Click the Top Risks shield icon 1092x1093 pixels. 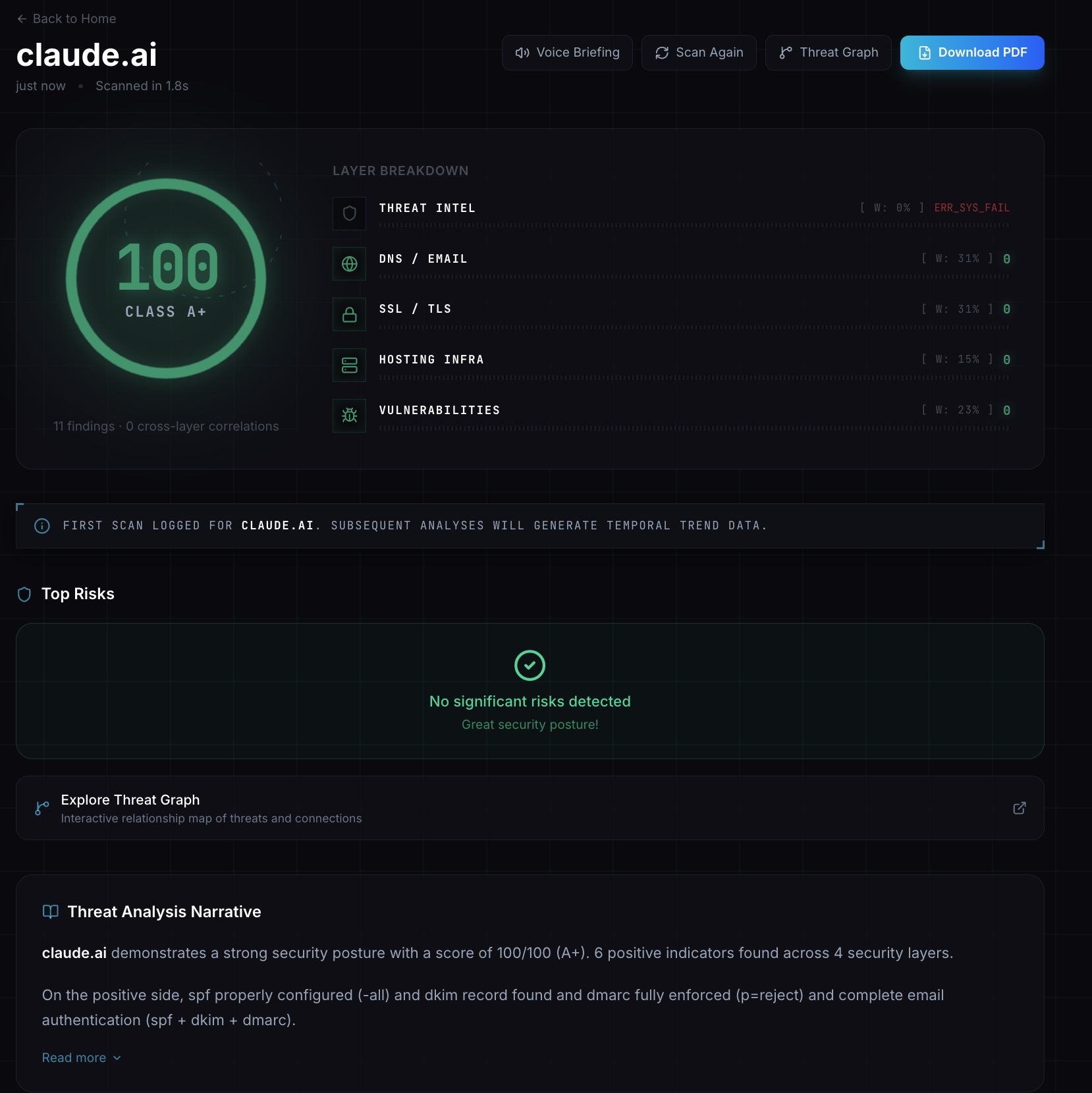click(24, 595)
